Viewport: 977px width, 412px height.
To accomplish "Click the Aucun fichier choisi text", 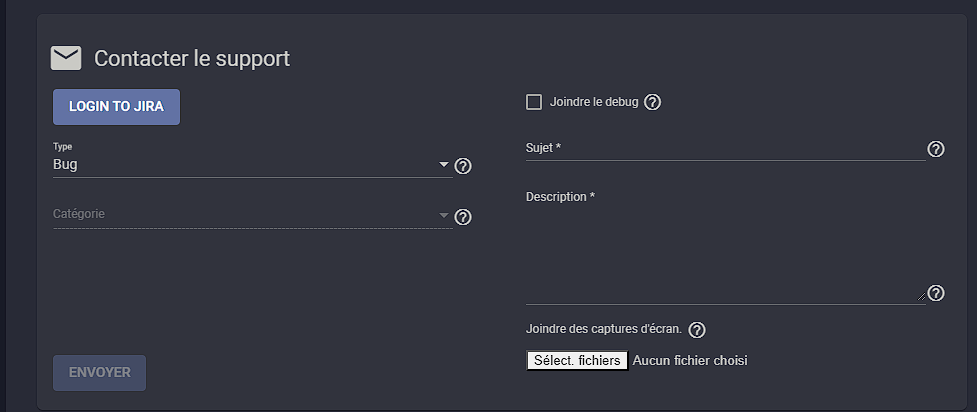I will pos(690,361).
